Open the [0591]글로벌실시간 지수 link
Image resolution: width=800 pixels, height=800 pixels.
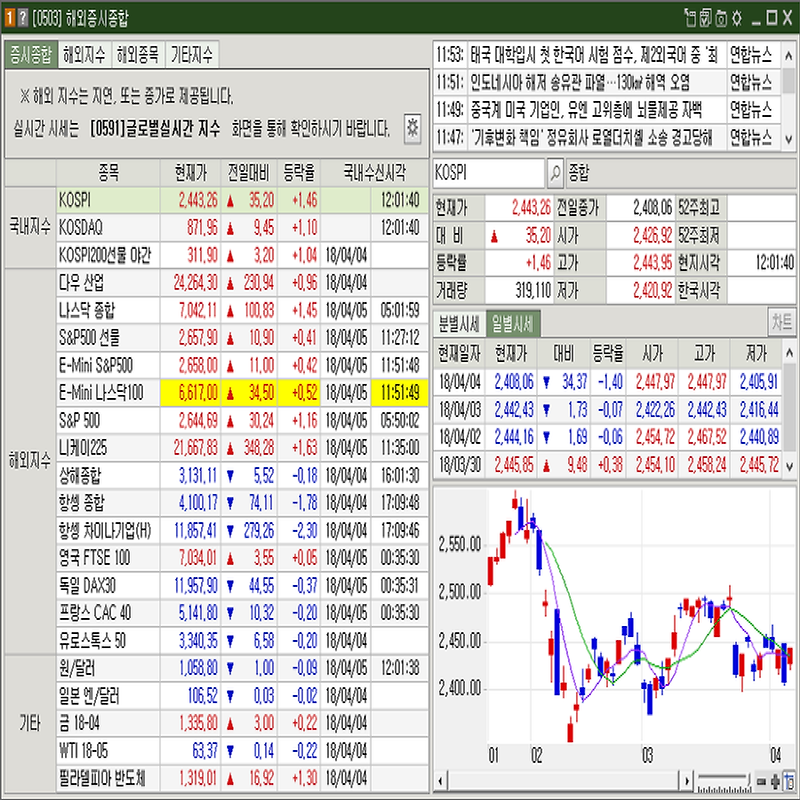(155, 128)
